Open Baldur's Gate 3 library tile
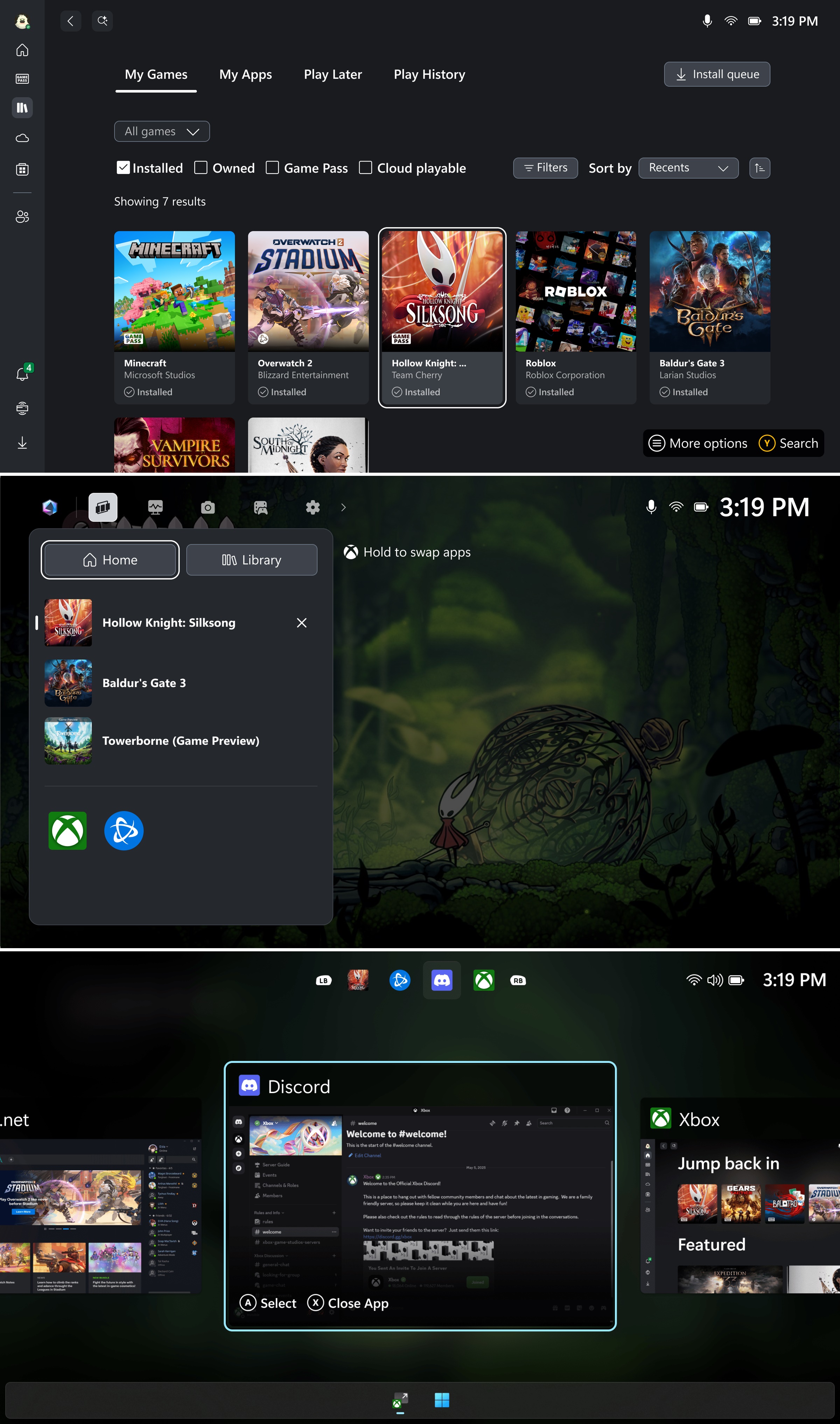This screenshot has width=840, height=1424. coord(710,317)
